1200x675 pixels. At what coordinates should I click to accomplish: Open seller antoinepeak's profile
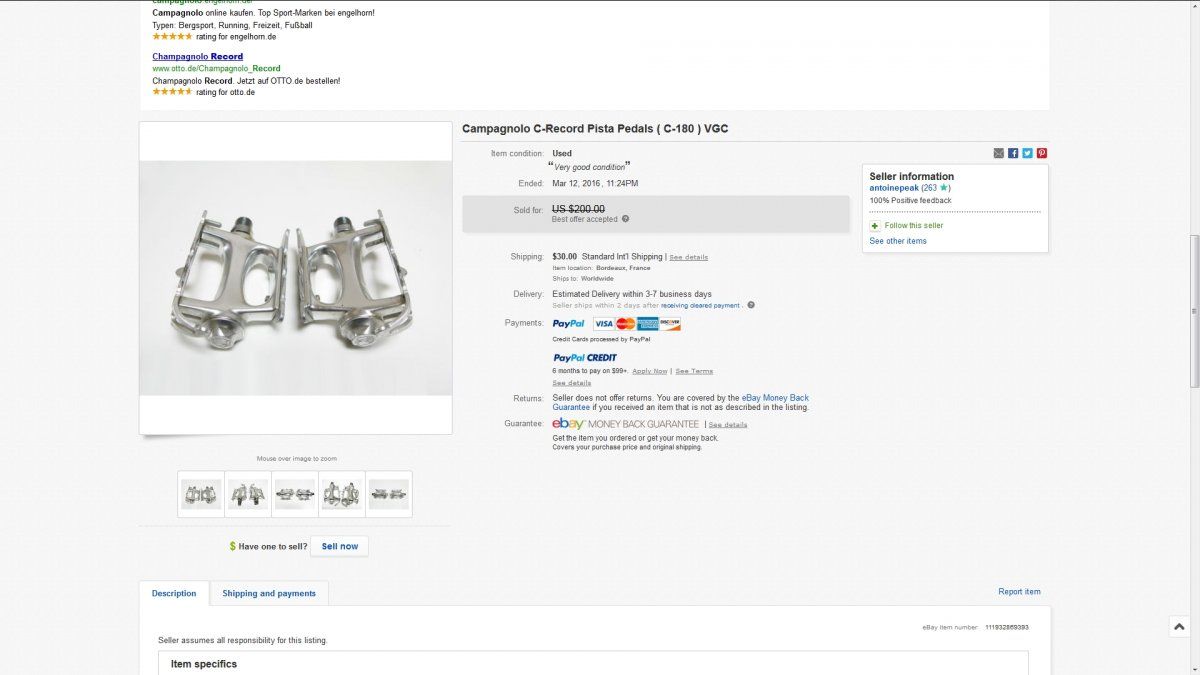pos(893,188)
